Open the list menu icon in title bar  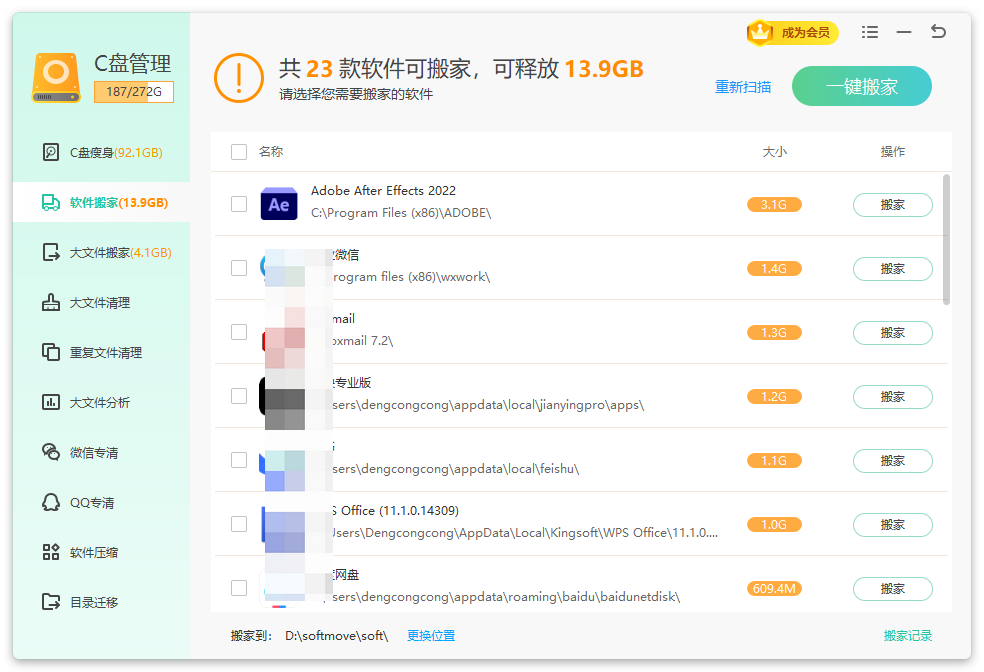(870, 31)
